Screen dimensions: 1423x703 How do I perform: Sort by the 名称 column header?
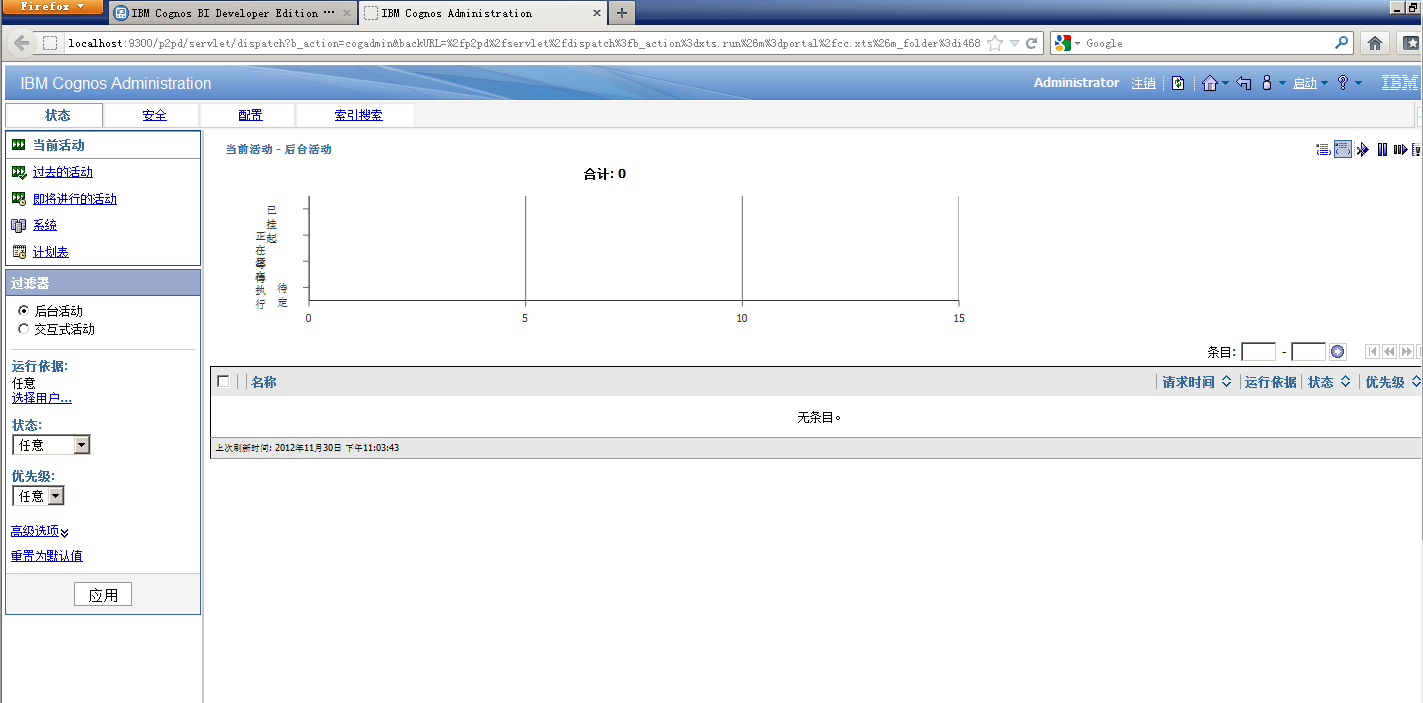264,382
